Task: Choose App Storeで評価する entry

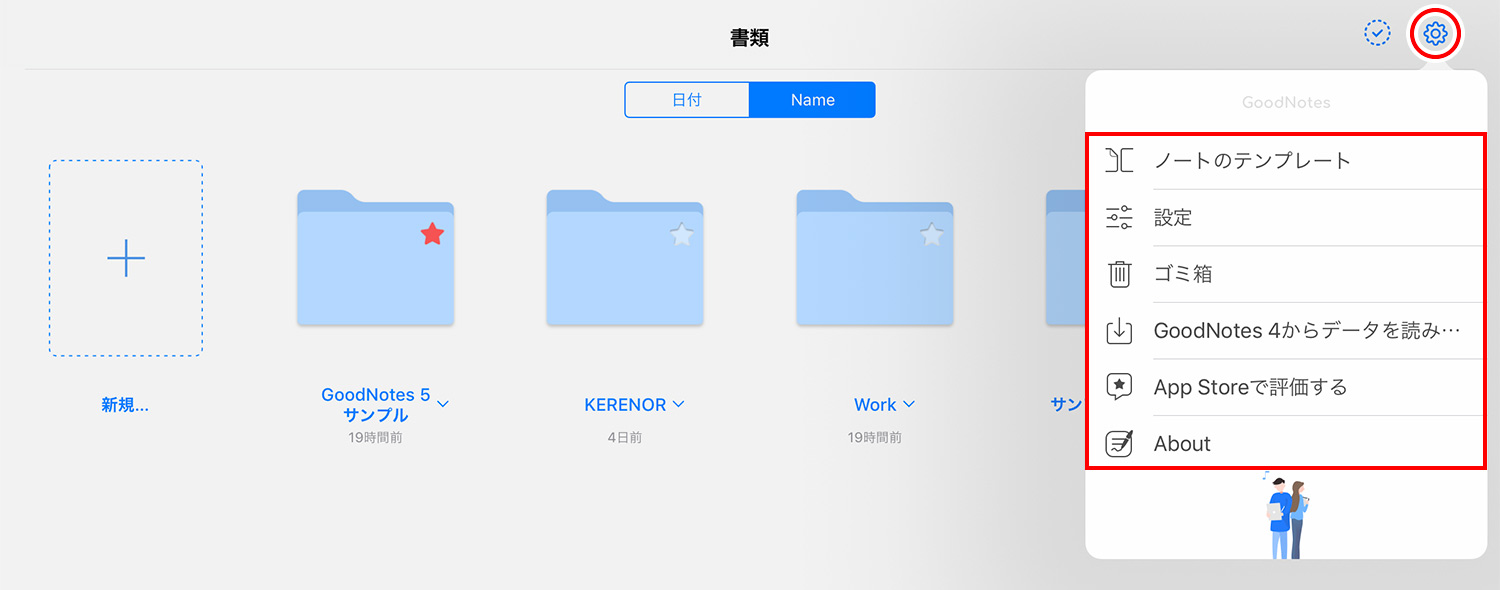Action: pyautogui.click(x=1286, y=387)
